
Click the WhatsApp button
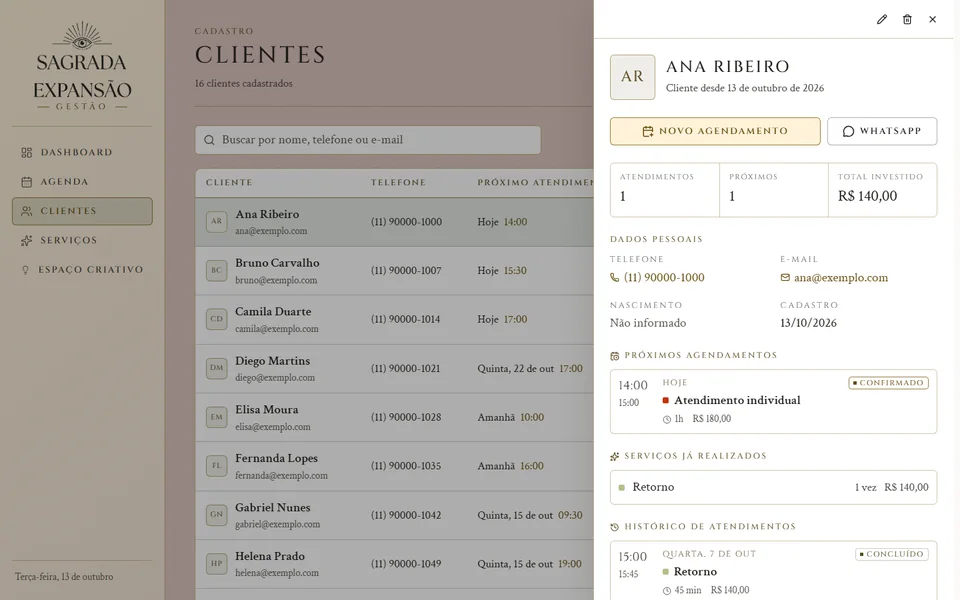[x=882, y=131]
